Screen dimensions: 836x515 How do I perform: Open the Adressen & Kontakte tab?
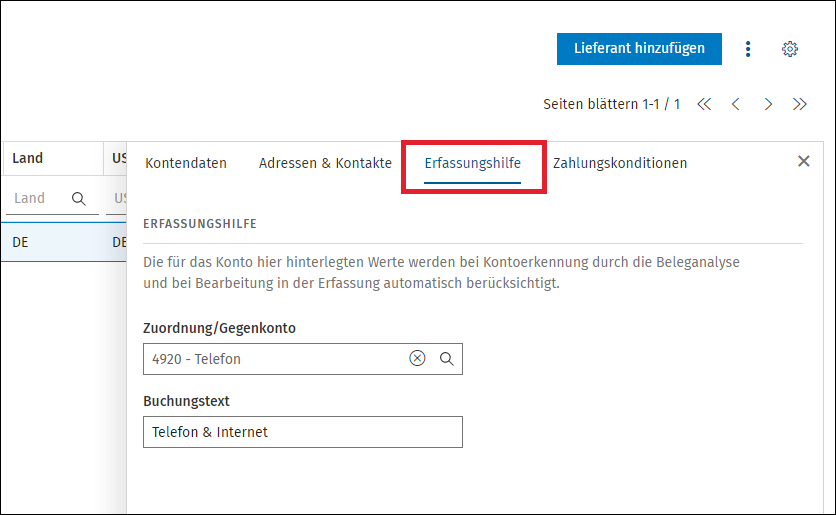(x=325, y=163)
